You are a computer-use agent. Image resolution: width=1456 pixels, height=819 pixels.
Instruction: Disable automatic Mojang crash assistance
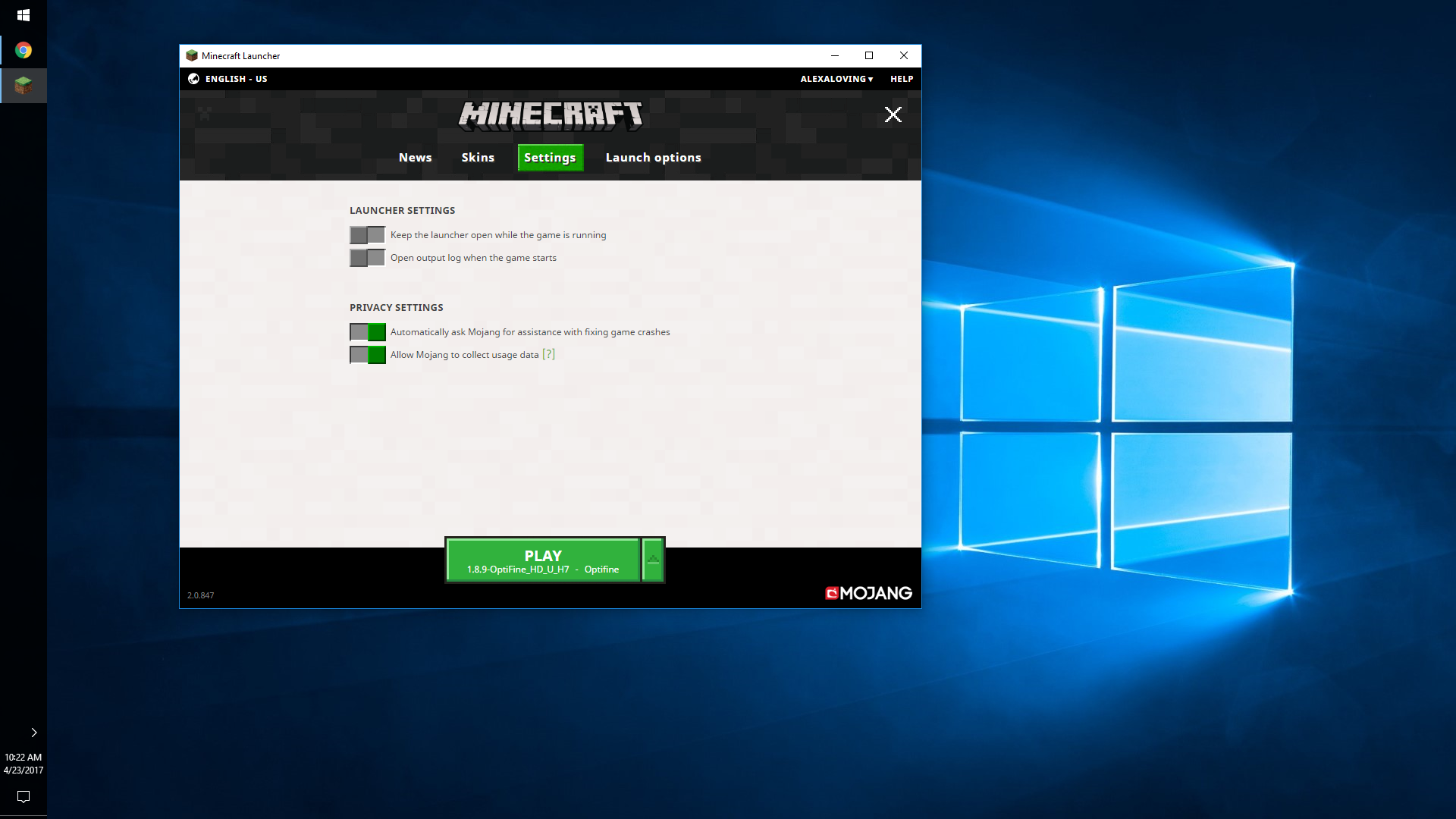367,332
